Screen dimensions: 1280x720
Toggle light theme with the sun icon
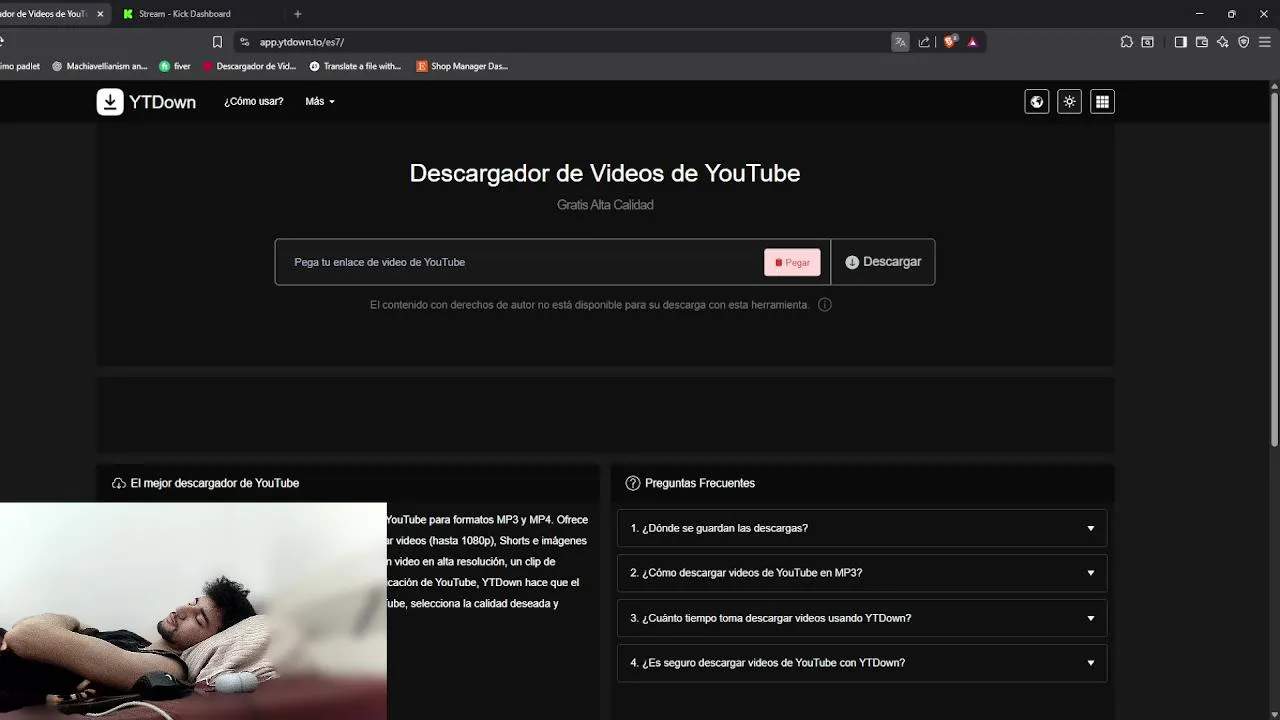pyautogui.click(x=1070, y=102)
